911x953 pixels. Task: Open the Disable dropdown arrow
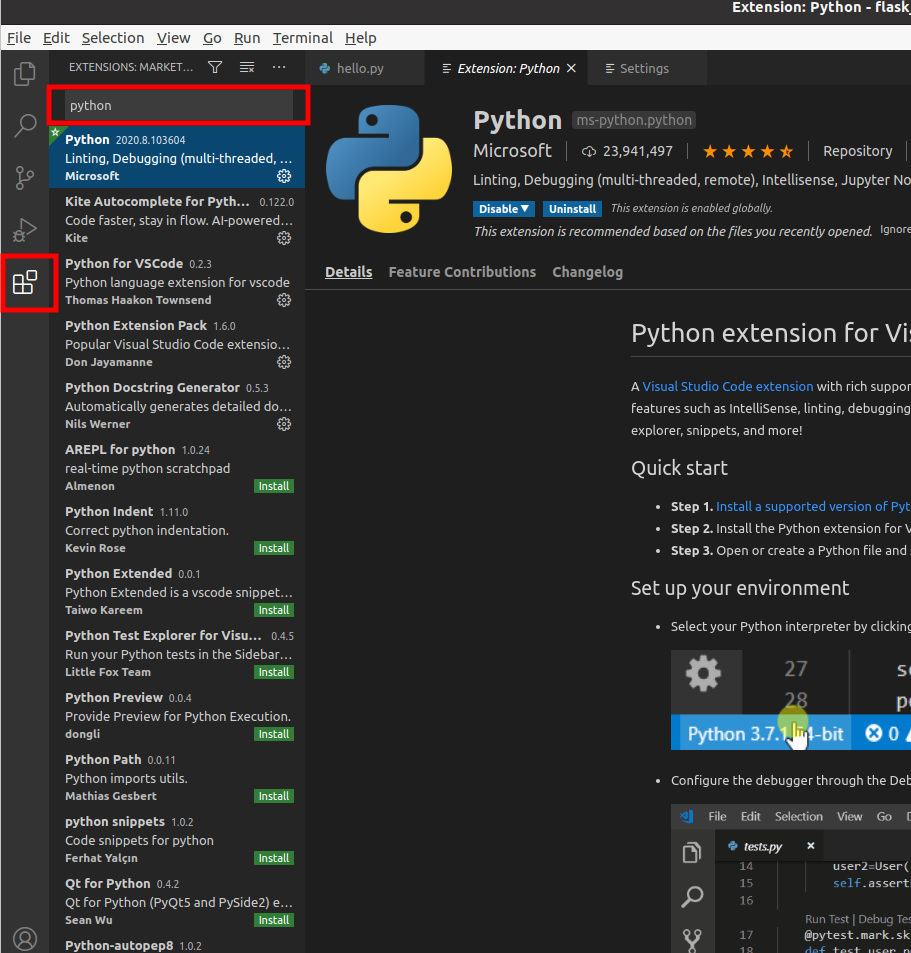click(524, 208)
